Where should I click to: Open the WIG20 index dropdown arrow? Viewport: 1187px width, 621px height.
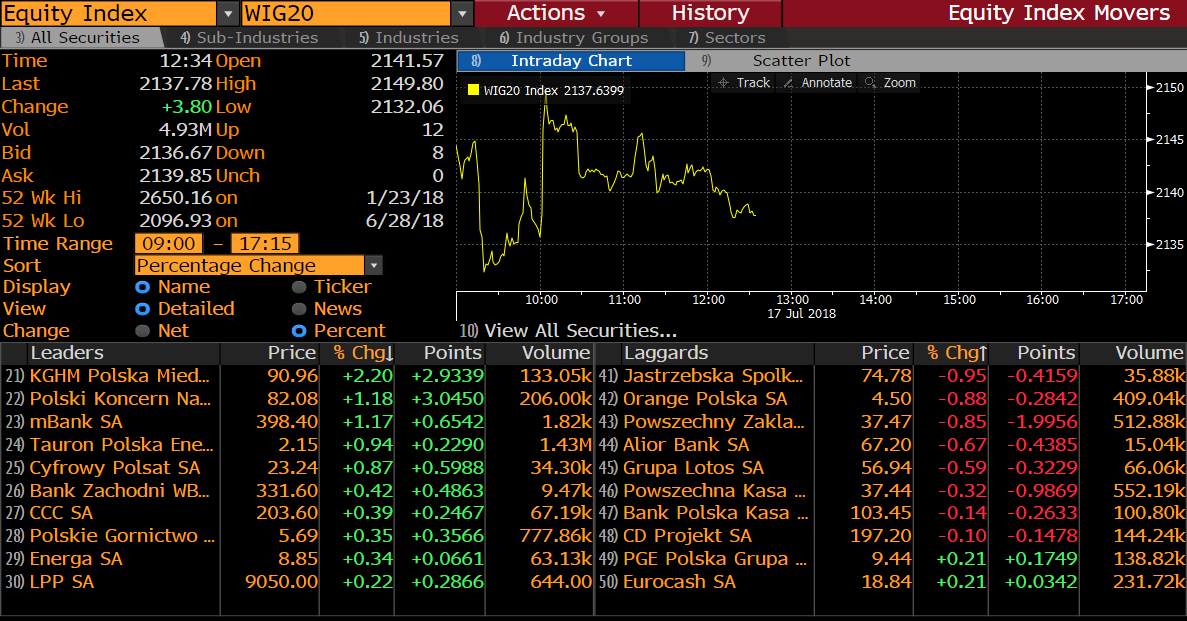click(x=461, y=14)
